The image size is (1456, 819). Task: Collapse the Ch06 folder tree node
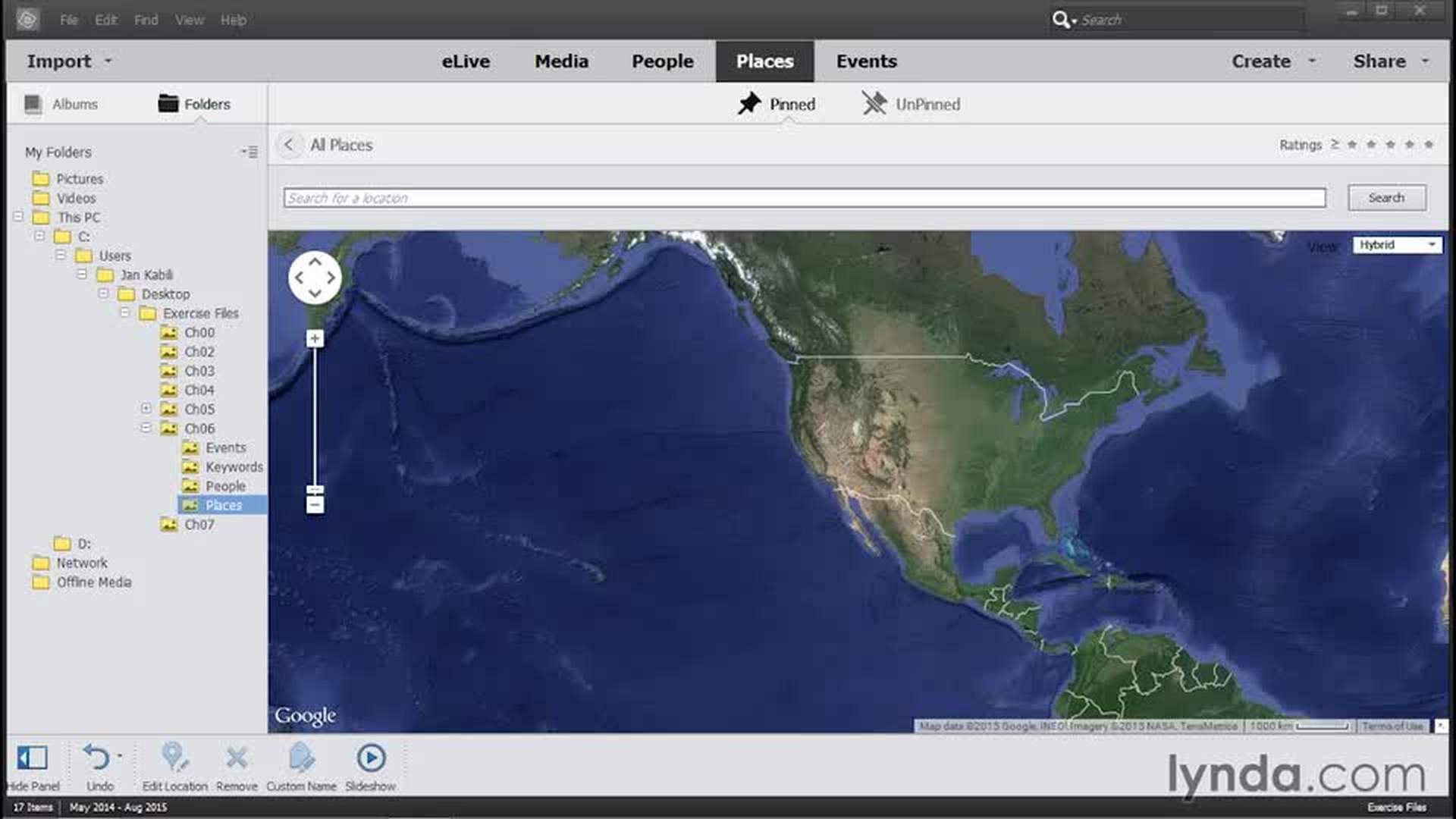pos(146,428)
